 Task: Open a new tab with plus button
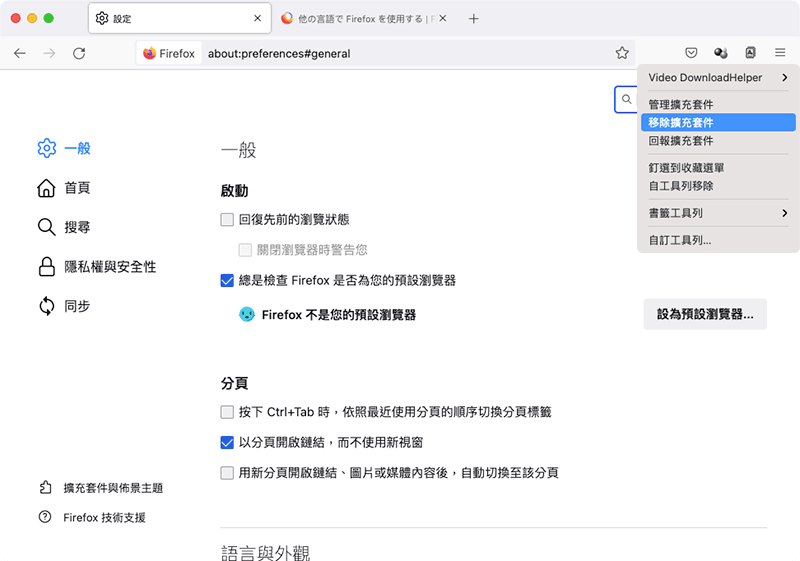[473, 19]
